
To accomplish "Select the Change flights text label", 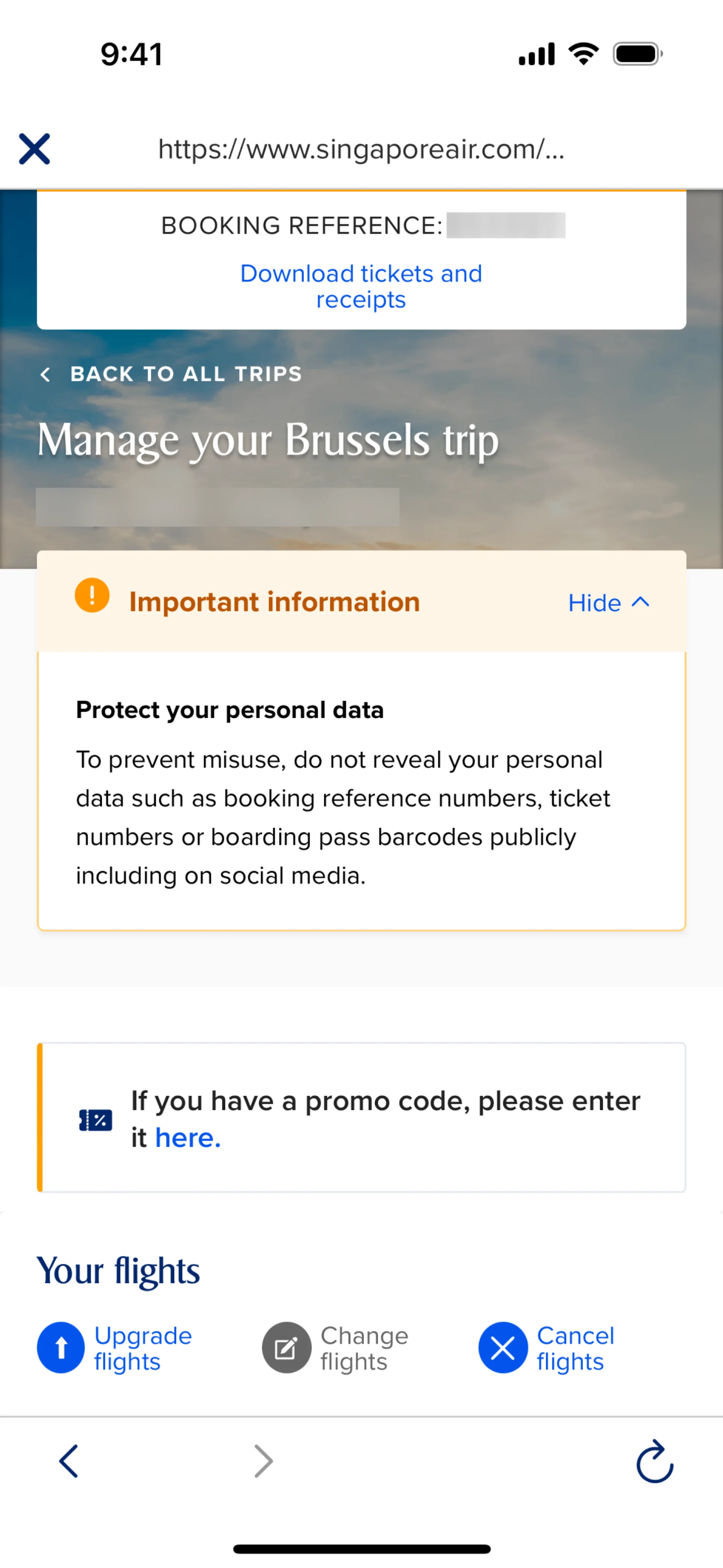I will pos(364,1348).
